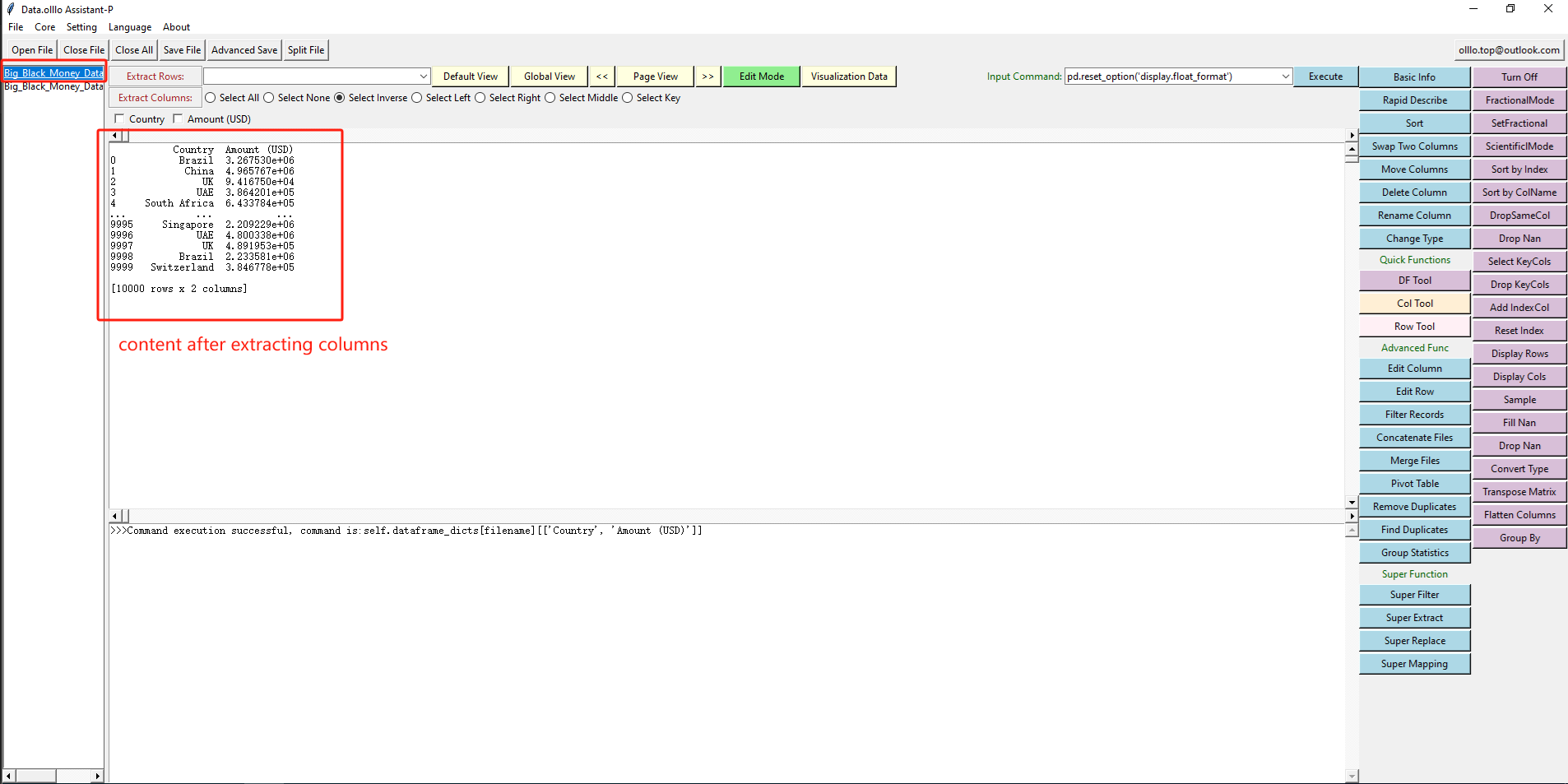
Task: Choose the Select None radio option
Action: tap(269, 98)
